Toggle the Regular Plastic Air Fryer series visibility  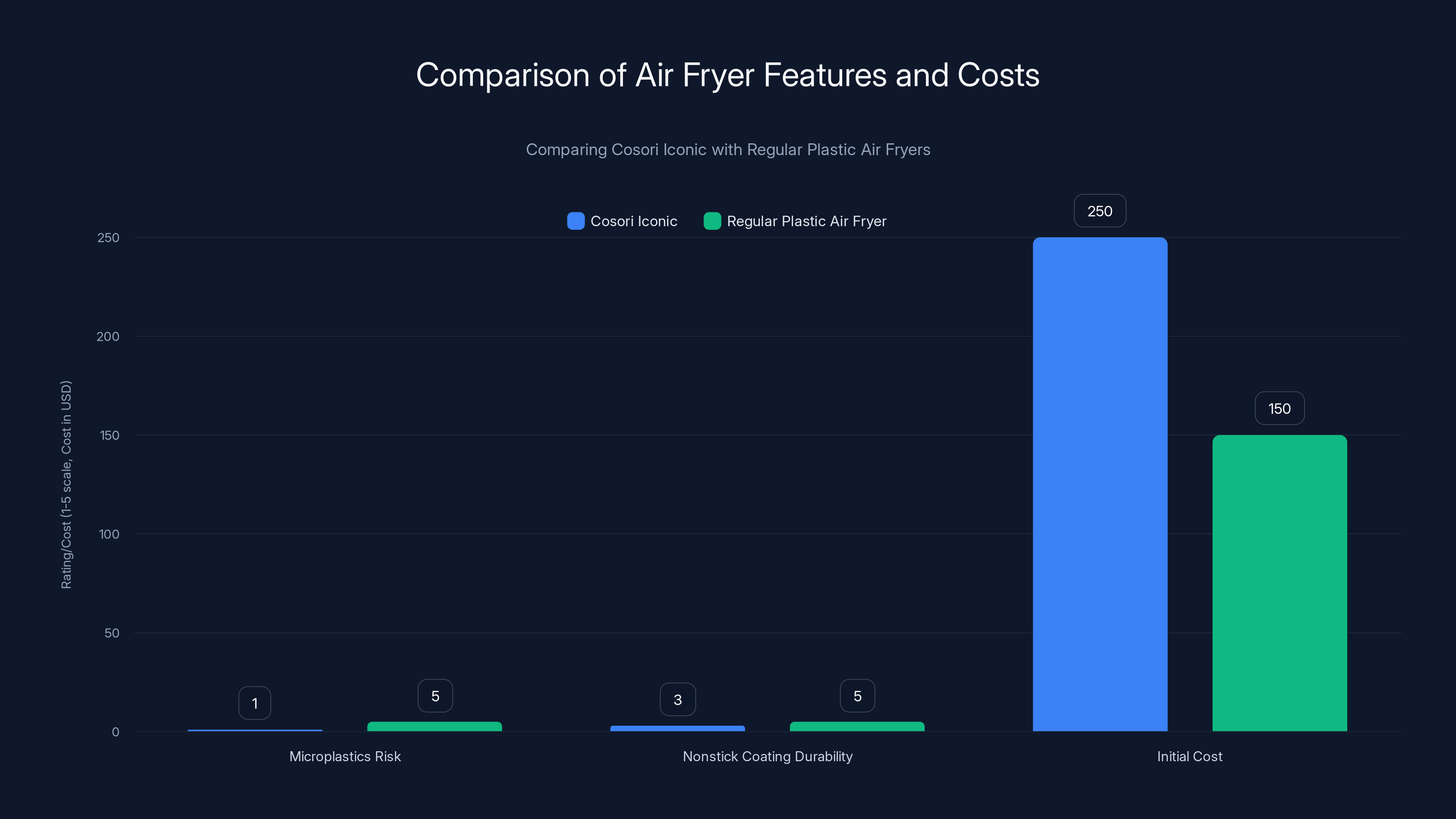(x=807, y=221)
